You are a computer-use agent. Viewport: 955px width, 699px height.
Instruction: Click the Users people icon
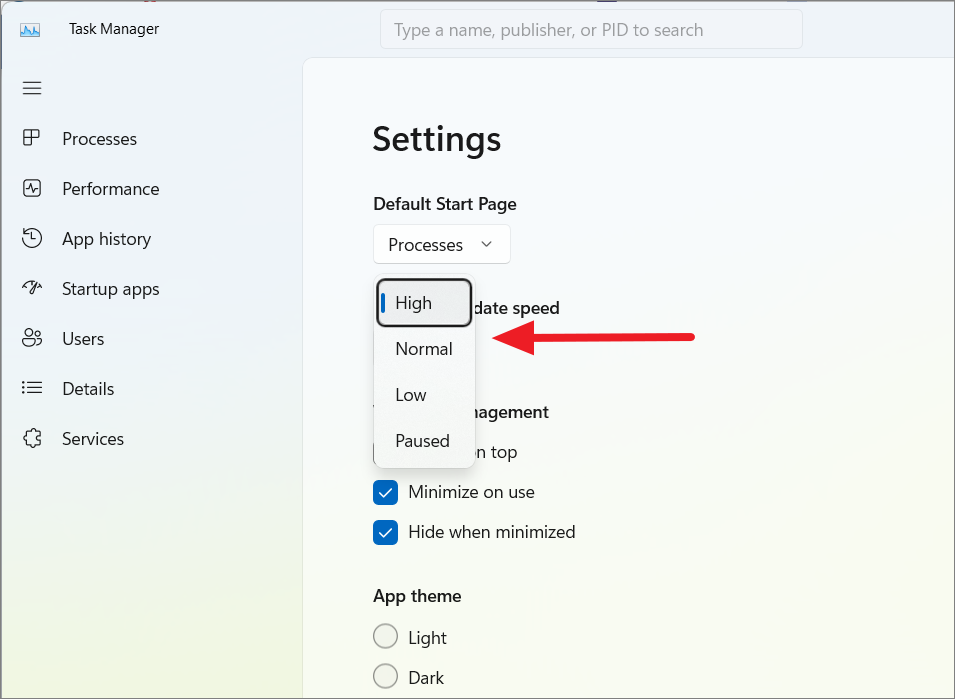click(x=32, y=338)
